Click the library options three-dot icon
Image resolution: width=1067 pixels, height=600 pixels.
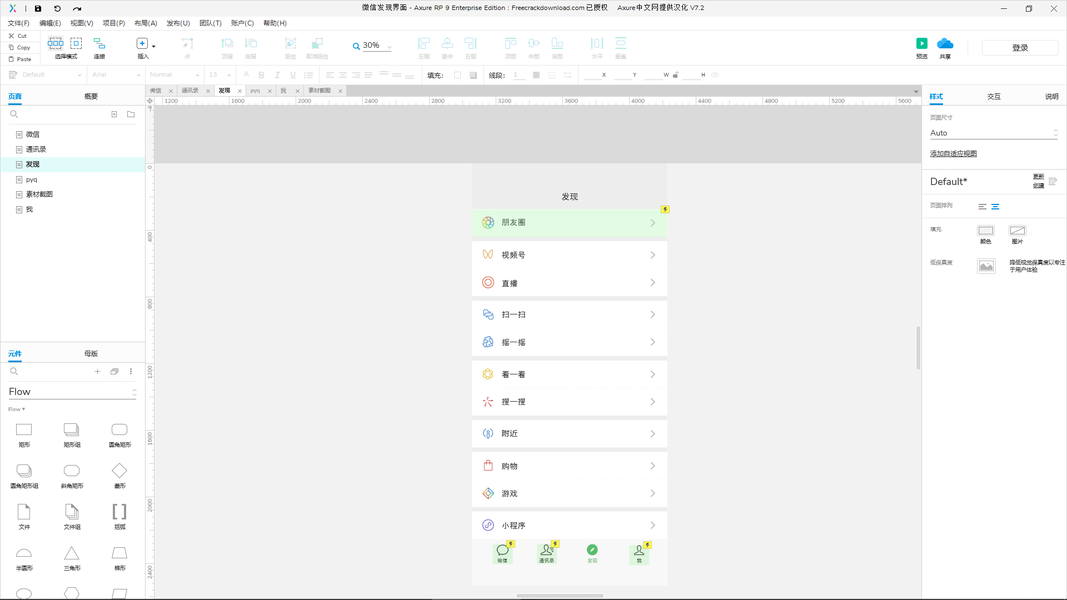point(131,371)
